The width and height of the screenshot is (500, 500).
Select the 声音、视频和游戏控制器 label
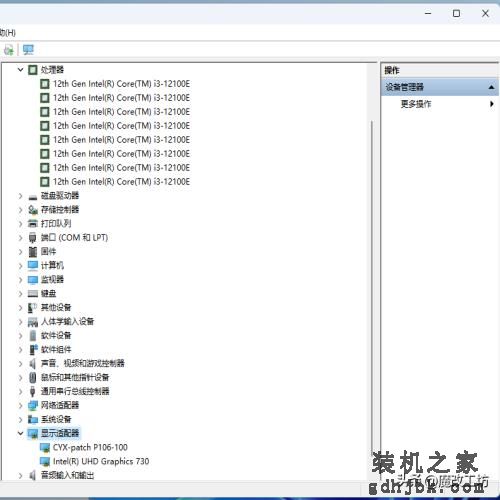pos(83,363)
